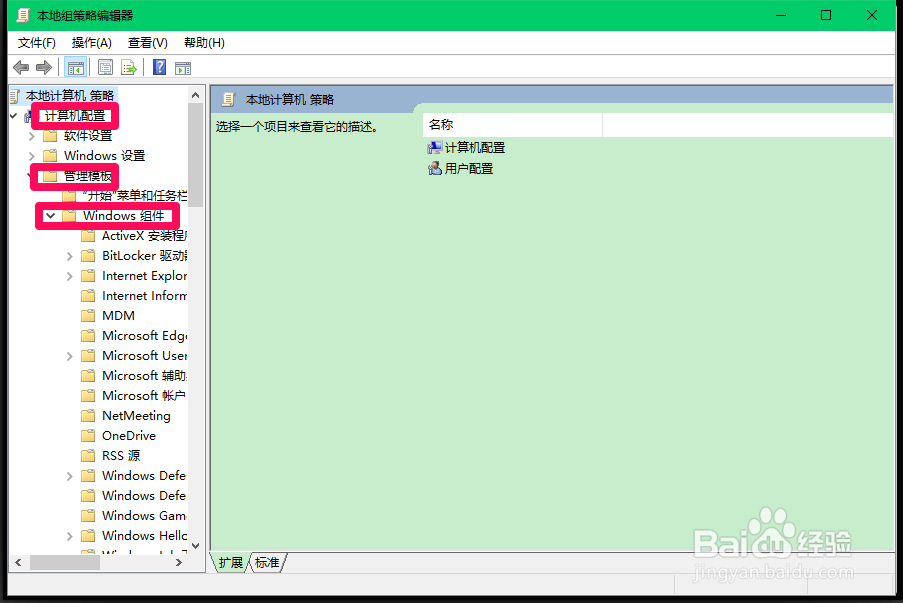Click the Back navigation arrow
Viewport: 903px width, 603px height.
click(x=21, y=67)
